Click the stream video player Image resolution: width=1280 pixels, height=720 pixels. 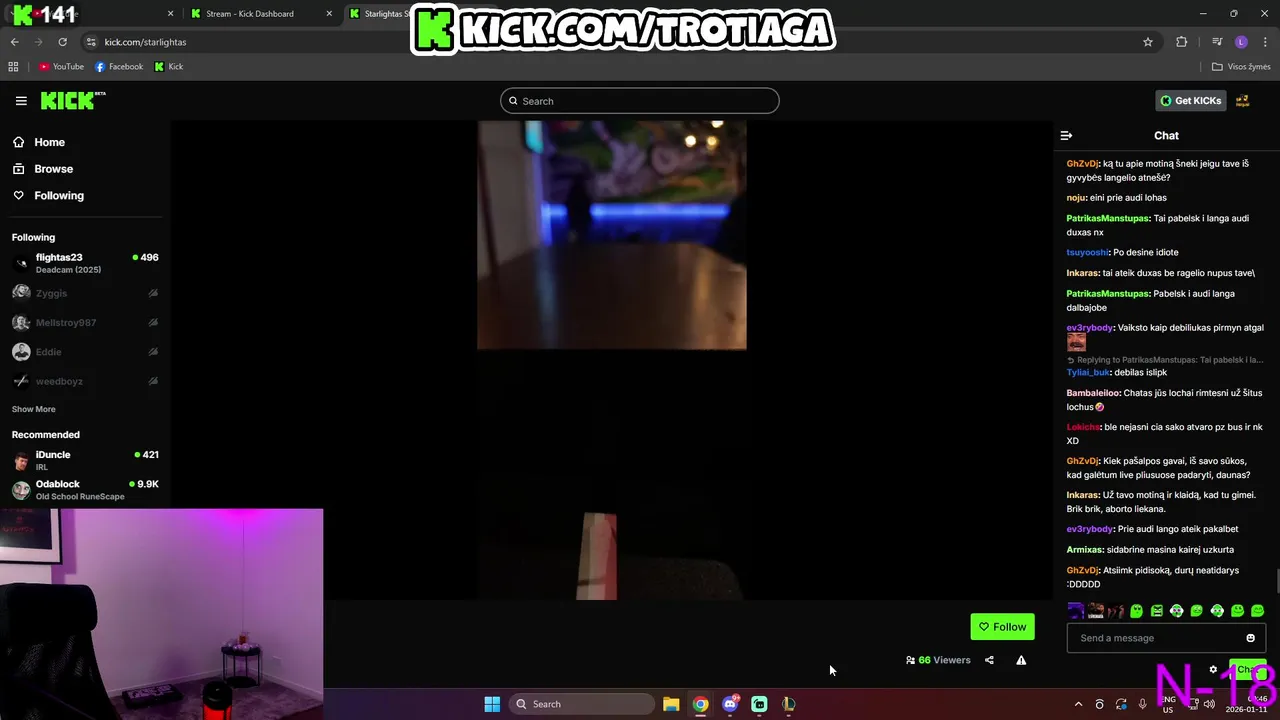612,360
